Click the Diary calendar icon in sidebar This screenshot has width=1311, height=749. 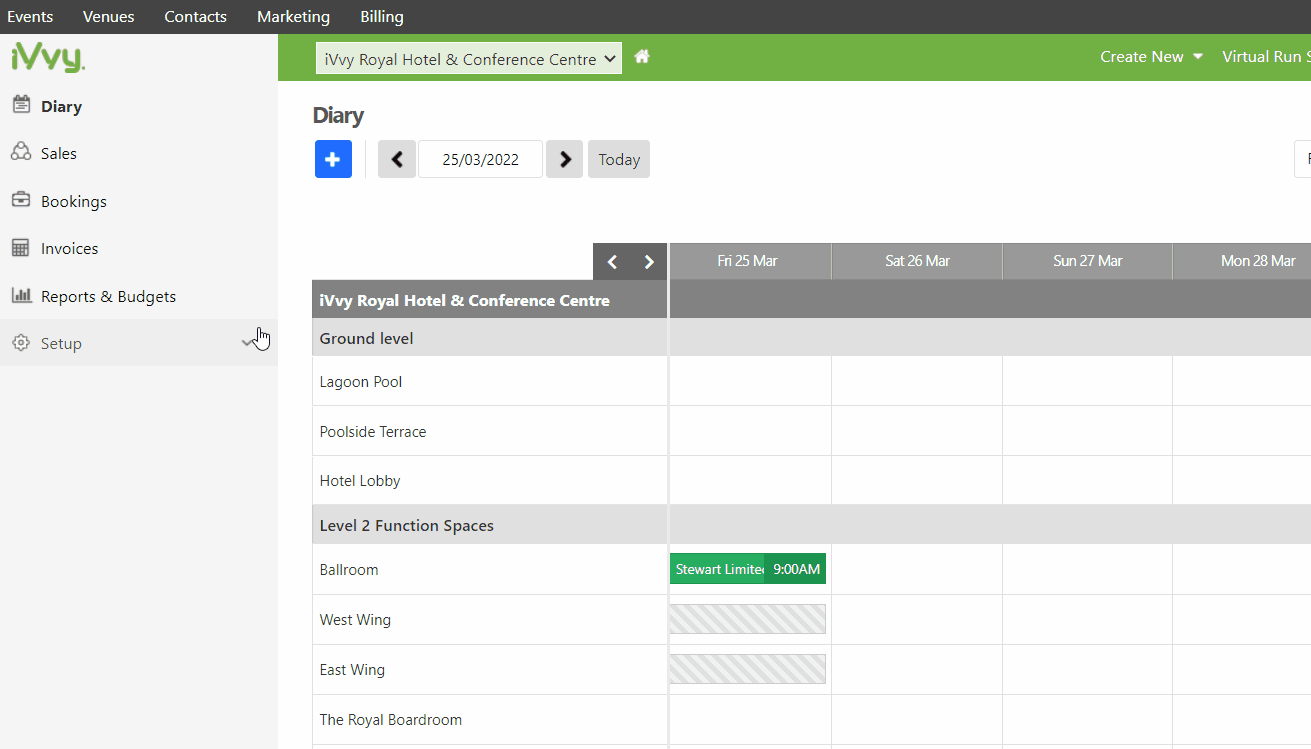coord(20,105)
